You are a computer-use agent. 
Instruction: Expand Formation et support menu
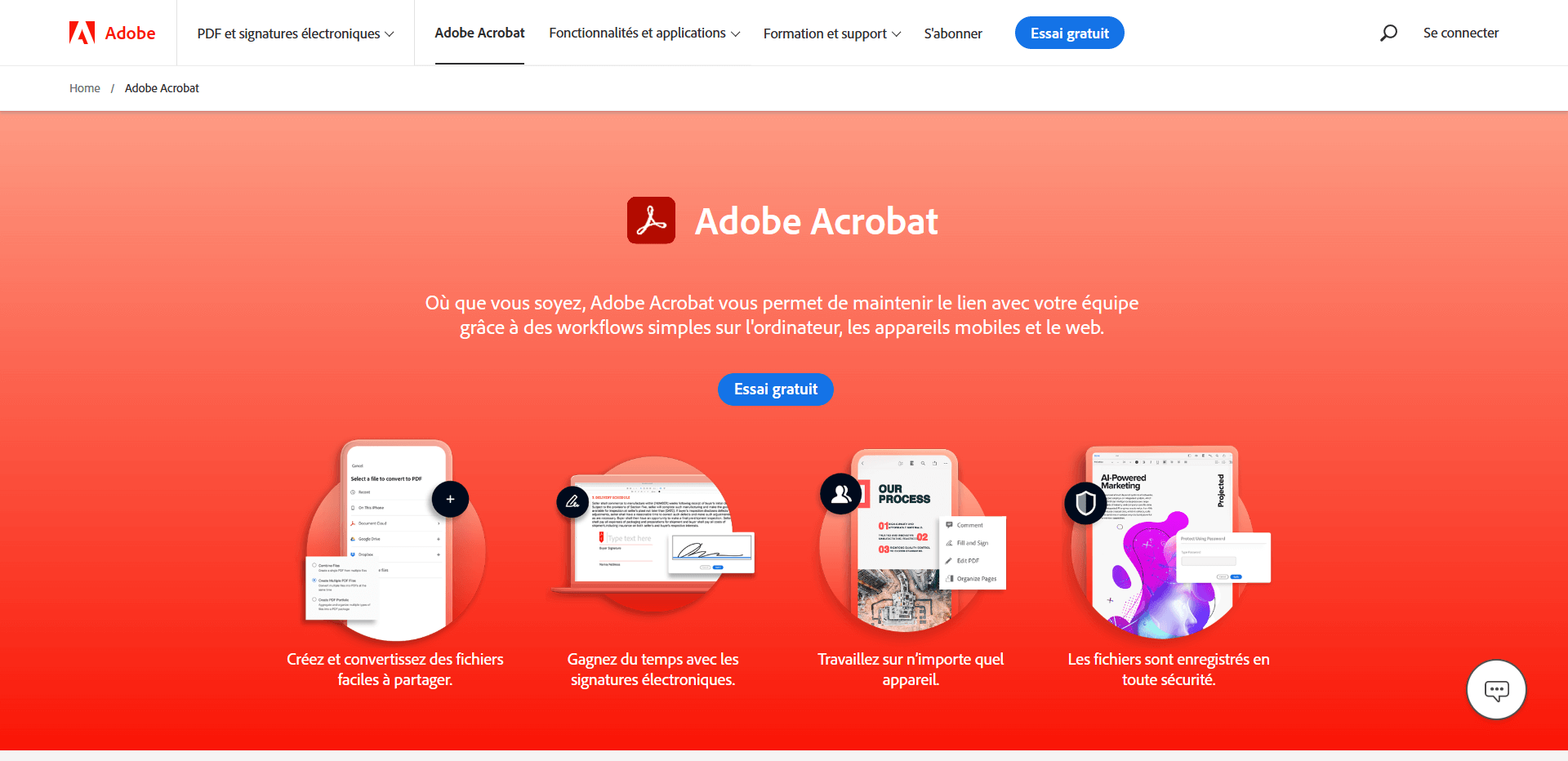coord(832,33)
